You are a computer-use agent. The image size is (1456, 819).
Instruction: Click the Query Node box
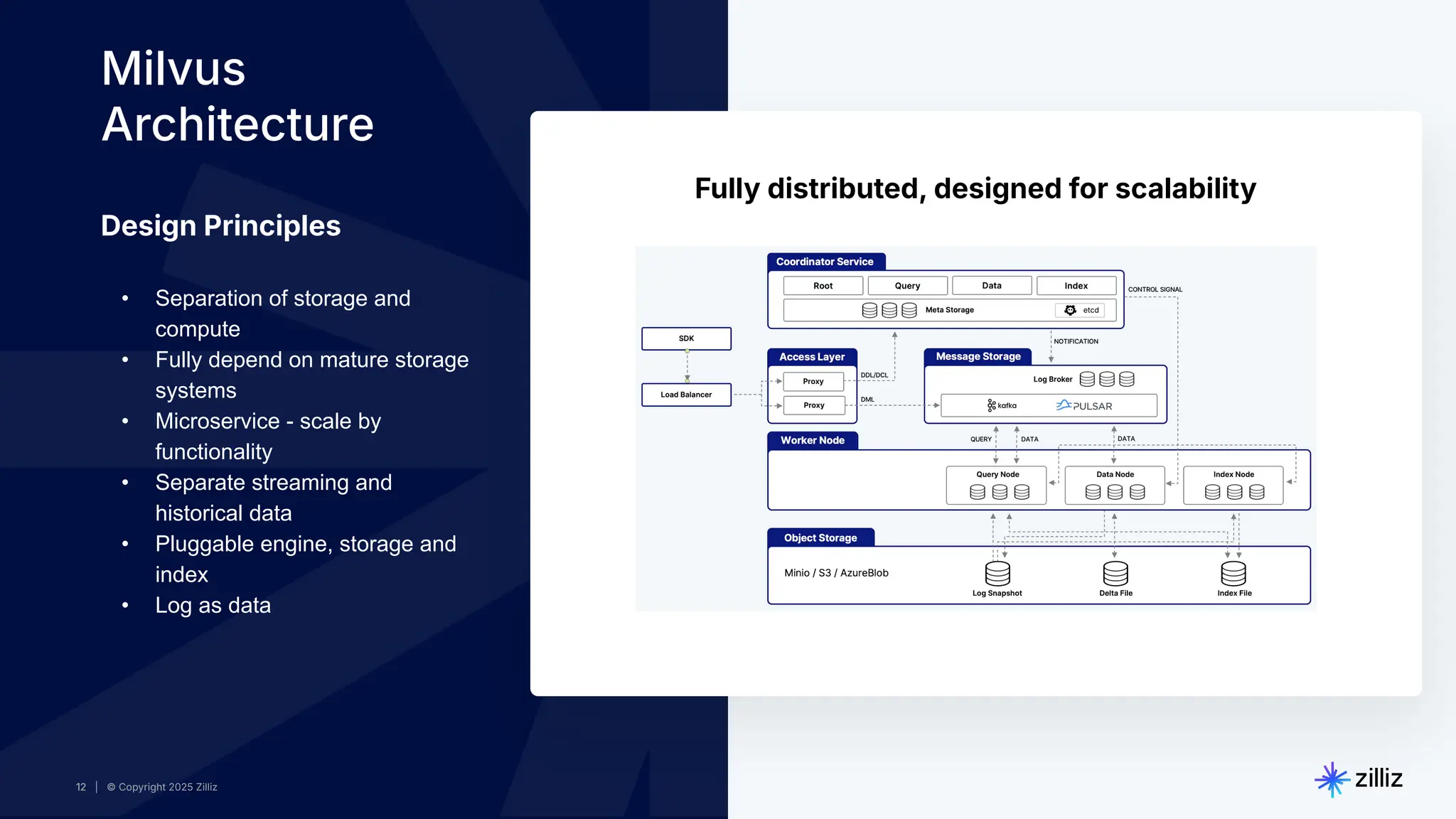[x=997, y=485]
